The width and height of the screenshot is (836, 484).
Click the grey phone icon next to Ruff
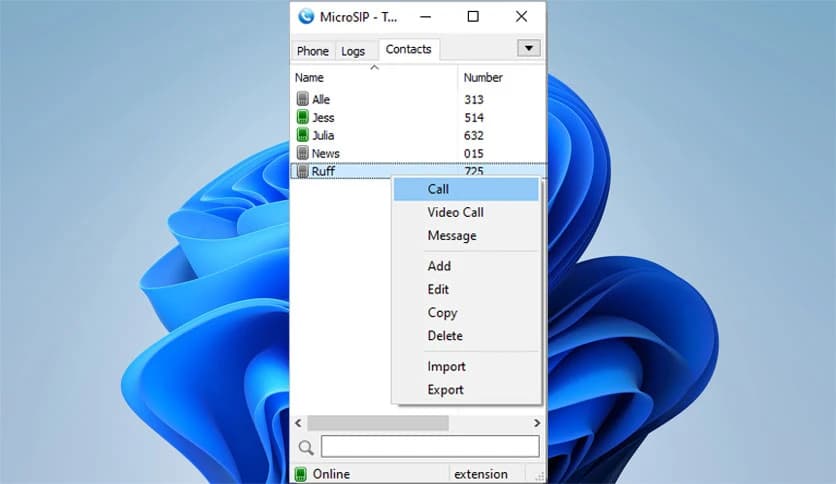302,171
